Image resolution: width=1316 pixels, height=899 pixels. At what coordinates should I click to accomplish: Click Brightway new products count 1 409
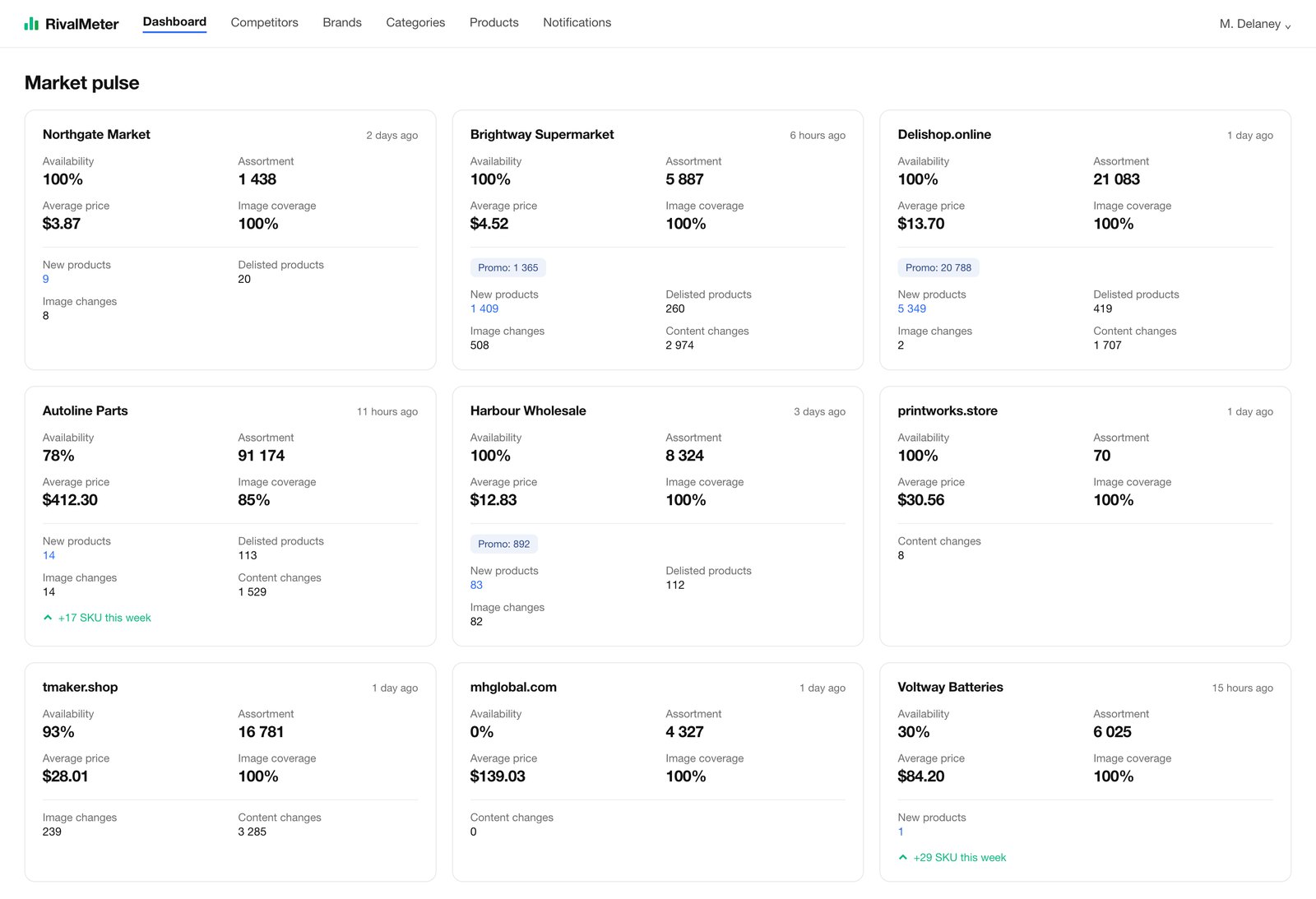pyautogui.click(x=484, y=308)
